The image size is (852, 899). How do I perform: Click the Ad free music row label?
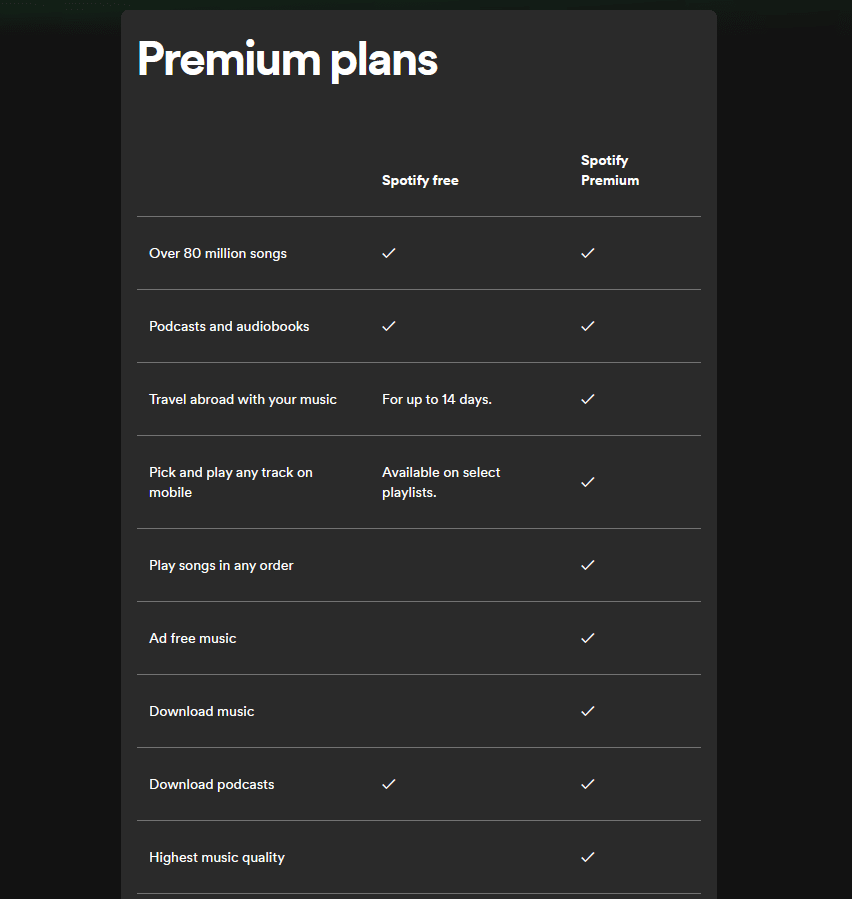tap(193, 638)
